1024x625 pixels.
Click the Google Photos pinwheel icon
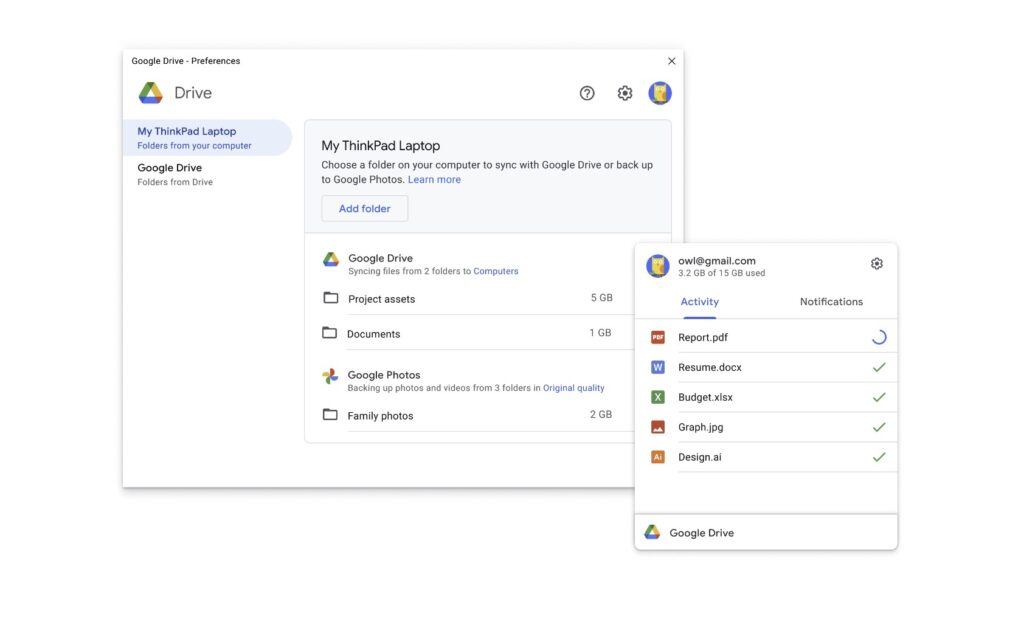tap(330, 376)
